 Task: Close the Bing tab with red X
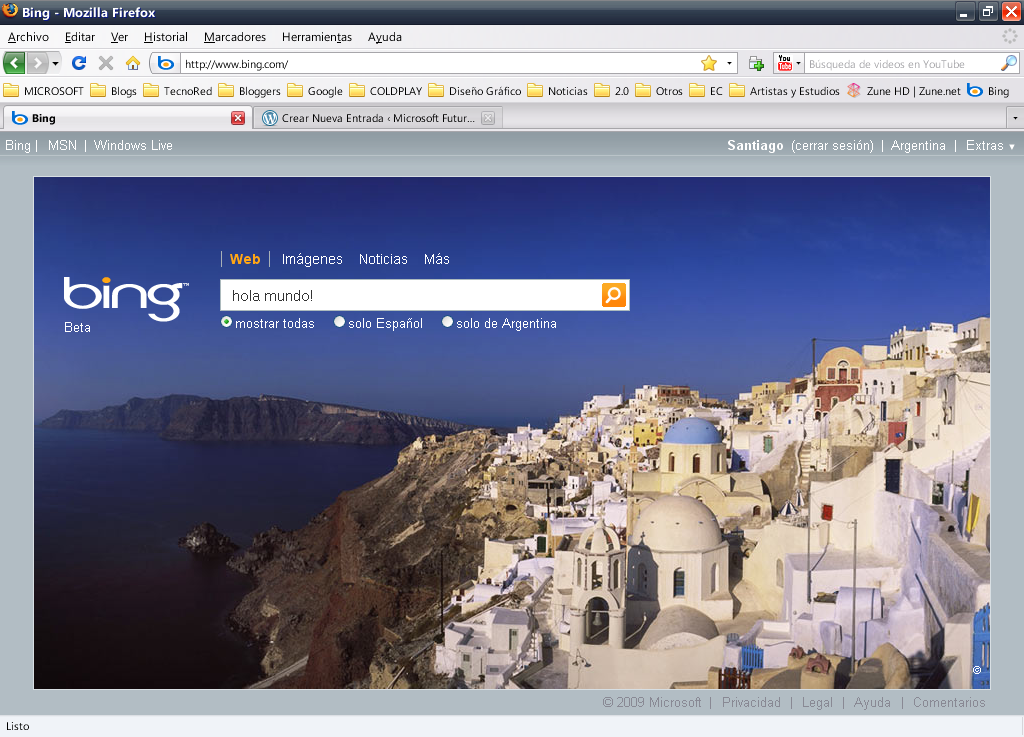(238, 118)
